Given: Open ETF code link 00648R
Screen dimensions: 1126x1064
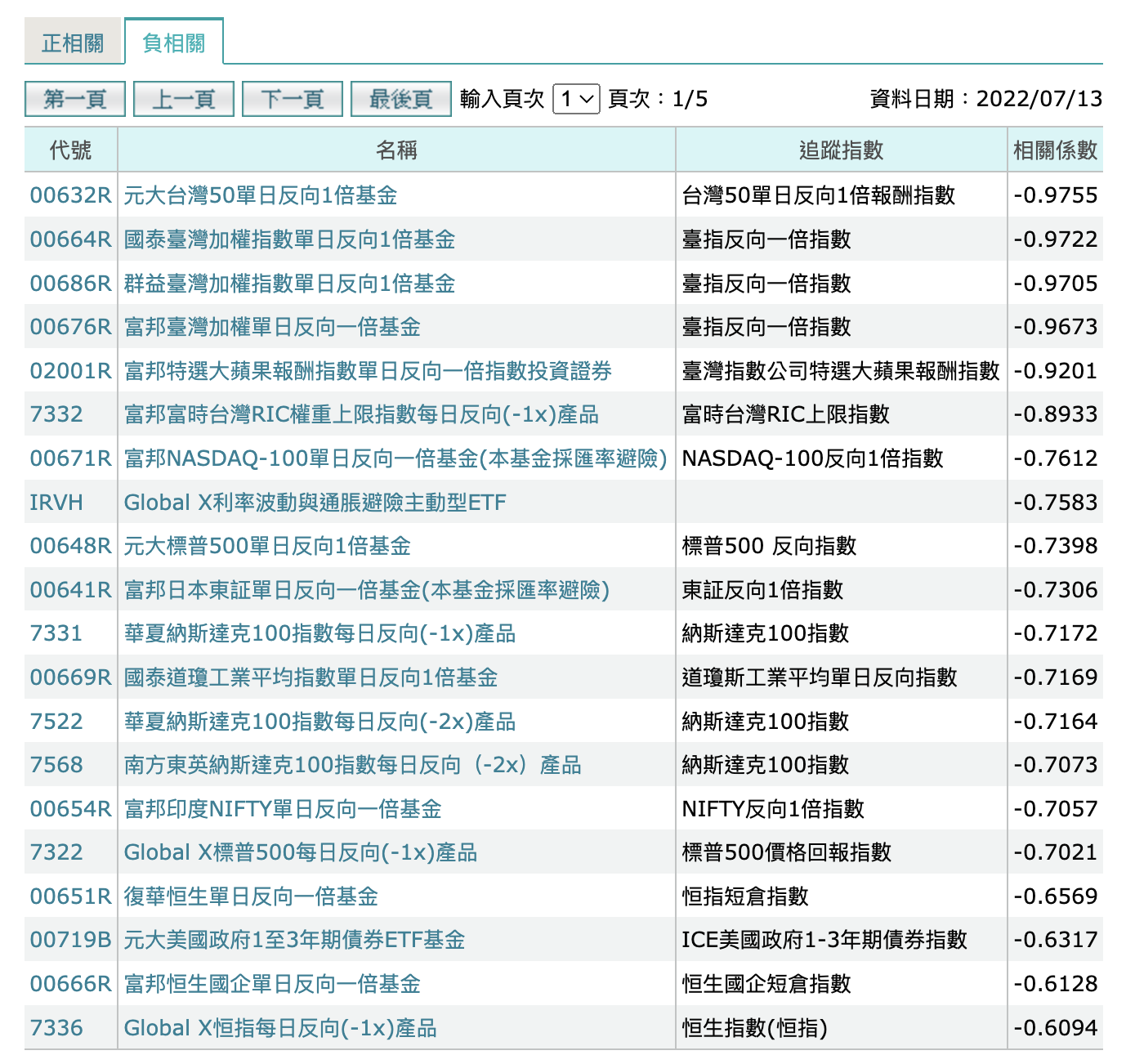Looking at the screenshot, I should [70, 546].
